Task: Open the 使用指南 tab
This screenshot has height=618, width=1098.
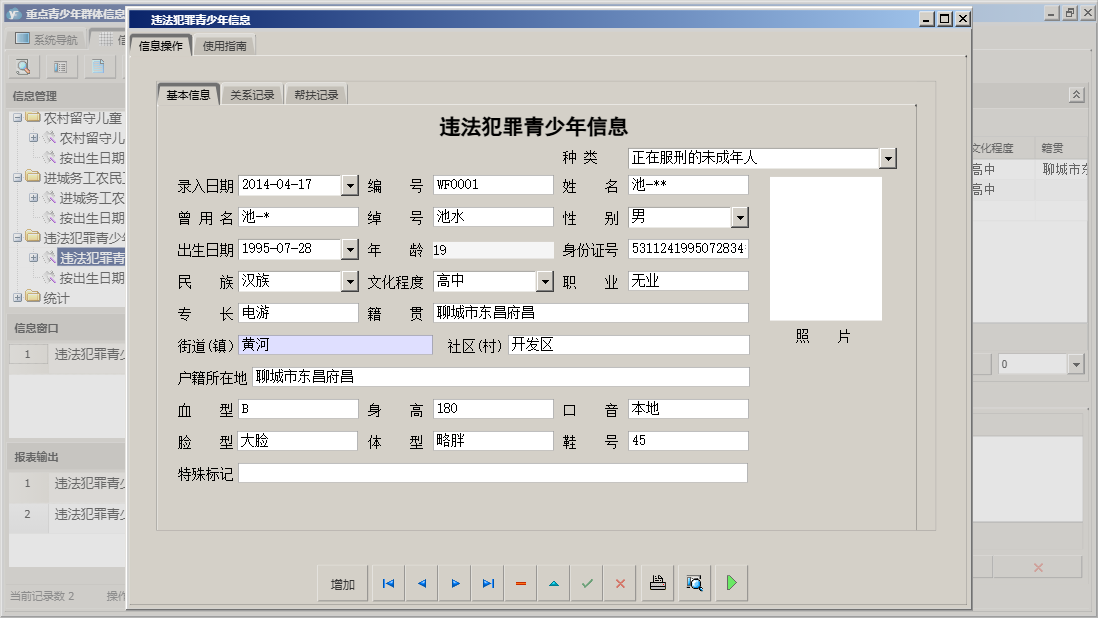Action: (227, 46)
